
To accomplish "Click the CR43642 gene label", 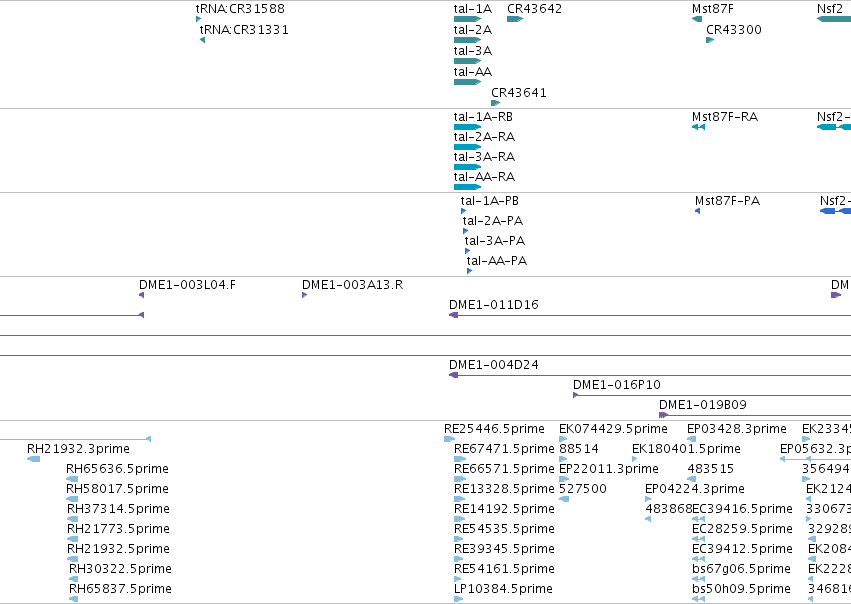I will pyautogui.click(x=535, y=9).
